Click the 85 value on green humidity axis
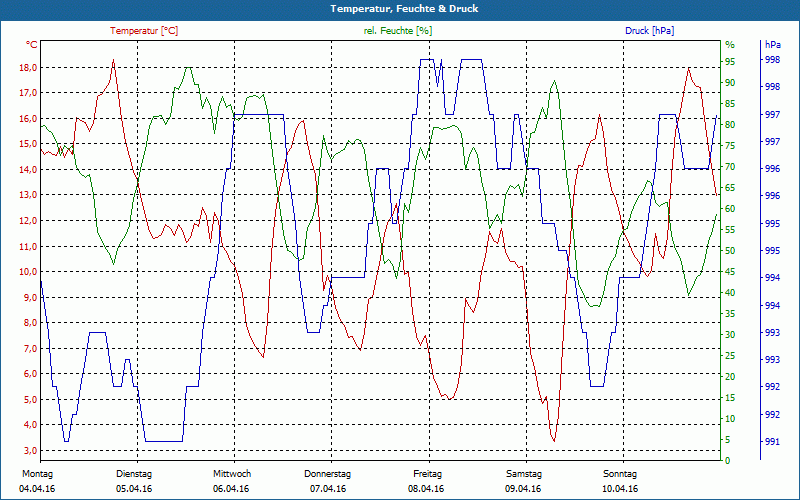 pos(730,104)
